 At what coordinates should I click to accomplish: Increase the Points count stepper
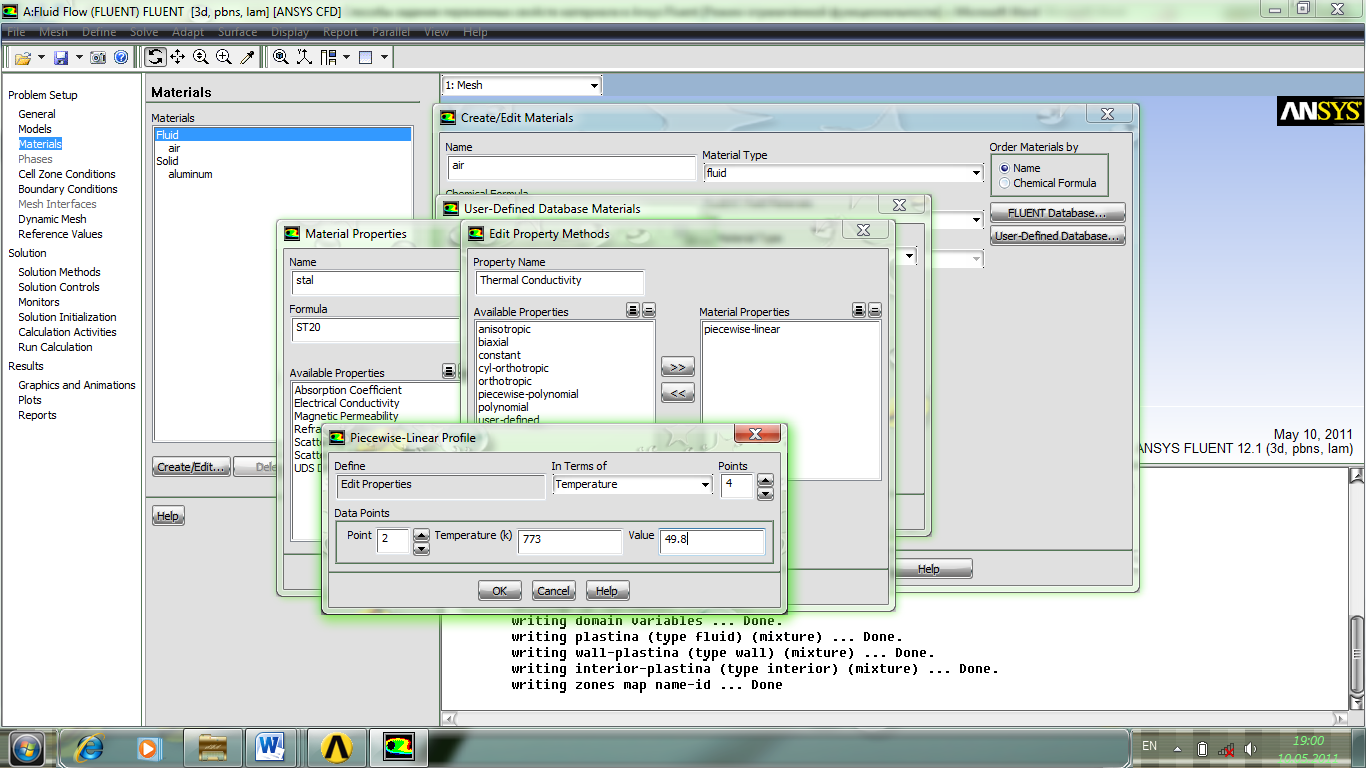[x=765, y=480]
